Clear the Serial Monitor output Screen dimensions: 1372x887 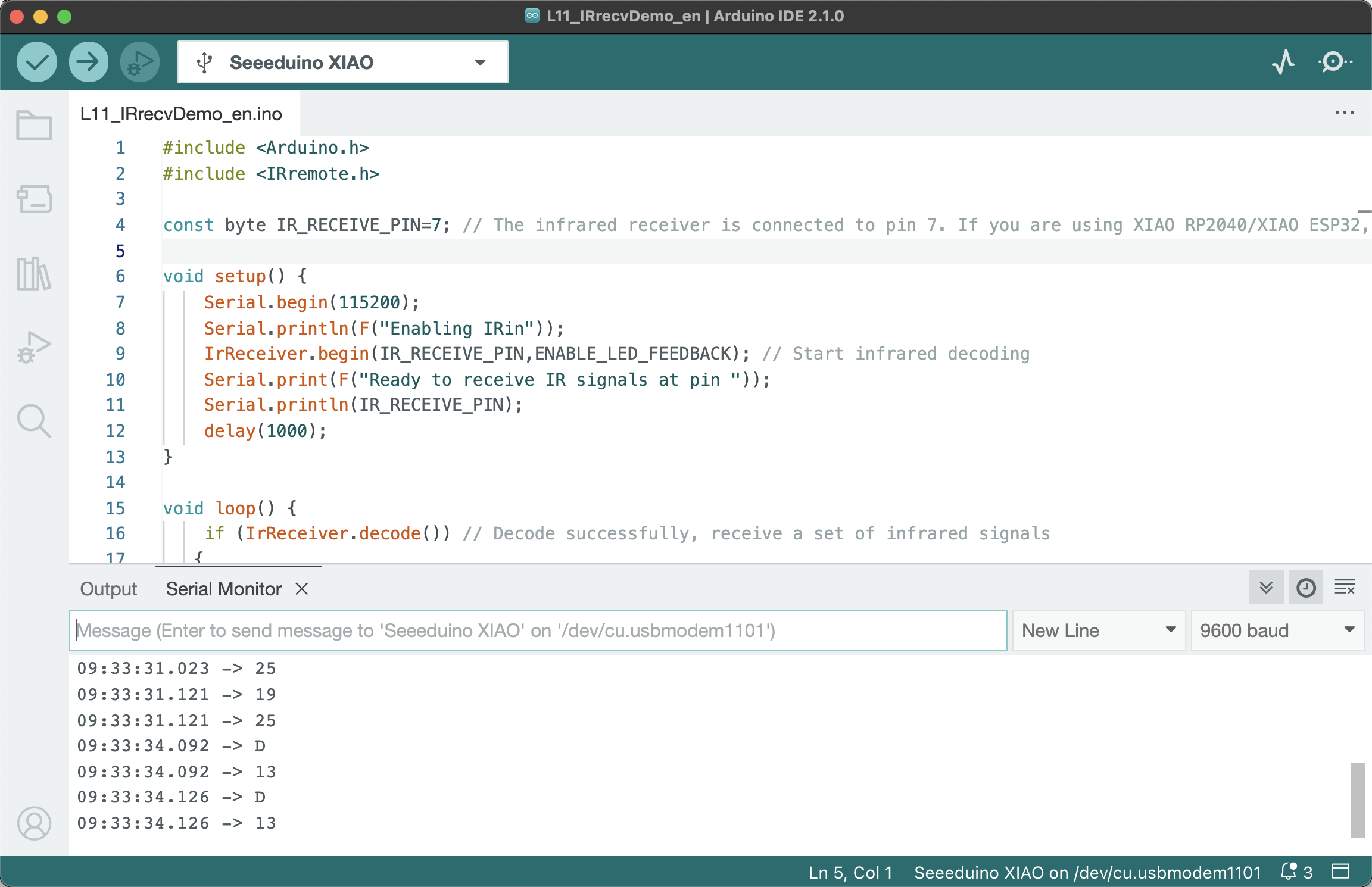[1345, 588]
